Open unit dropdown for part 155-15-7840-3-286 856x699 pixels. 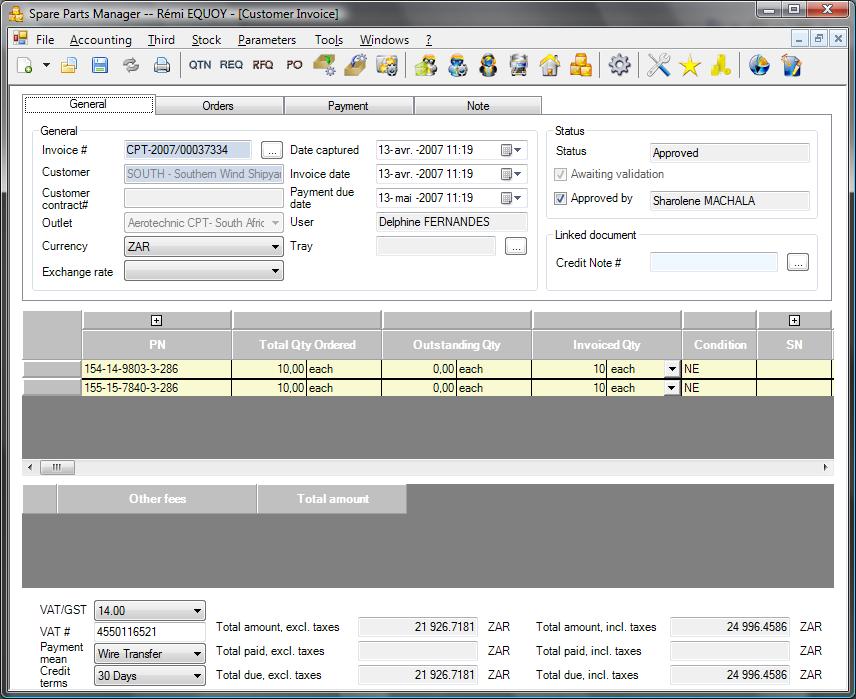[x=672, y=388]
